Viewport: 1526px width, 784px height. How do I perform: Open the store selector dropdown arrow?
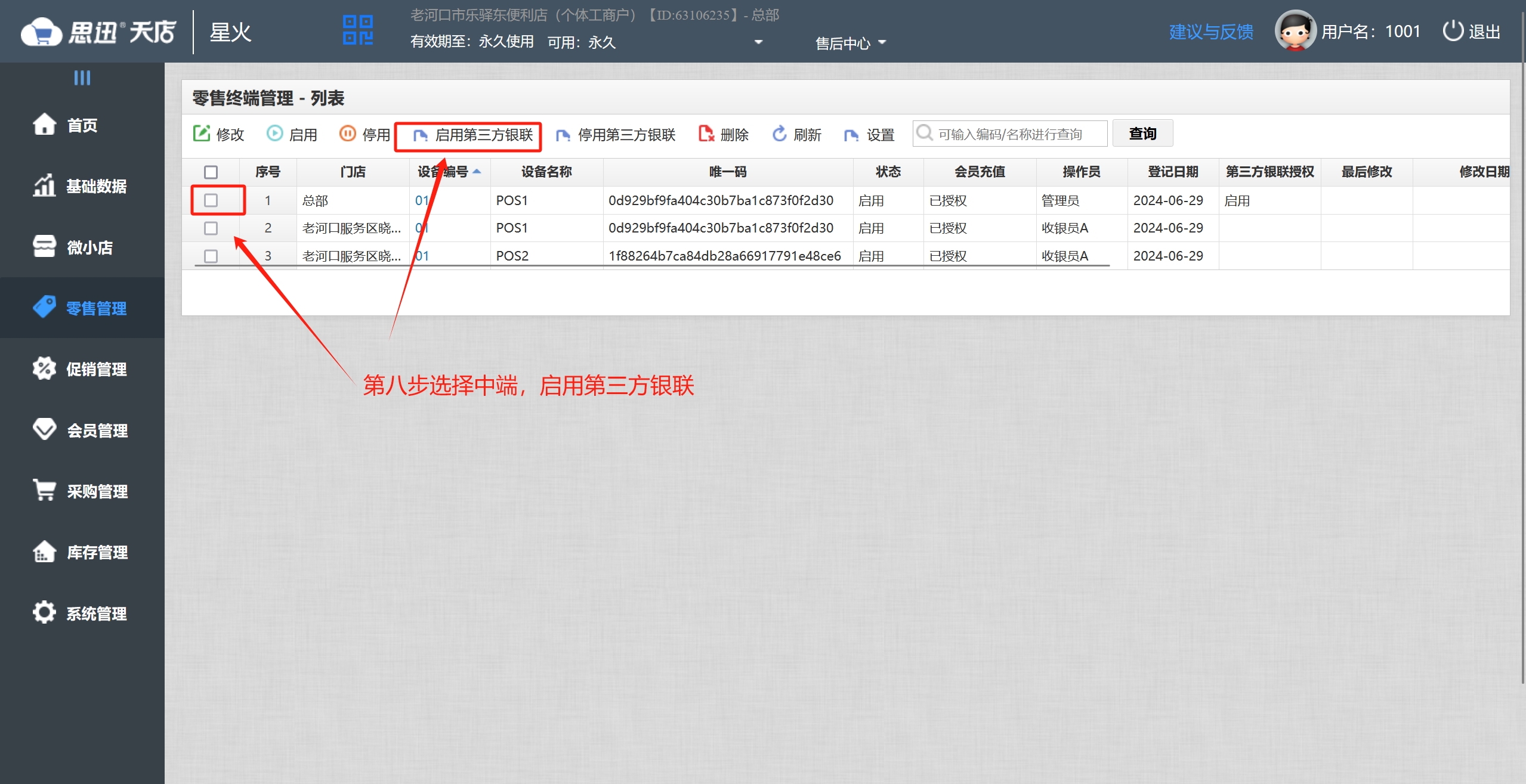coord(758,42)
